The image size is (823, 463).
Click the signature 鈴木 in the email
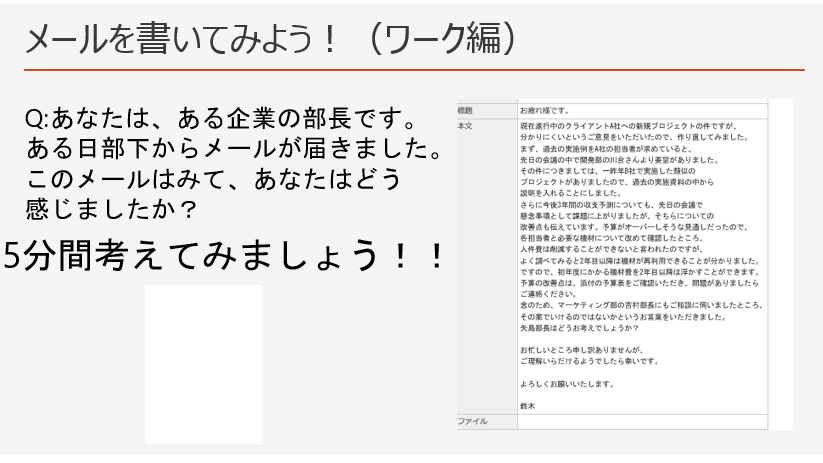528,405
